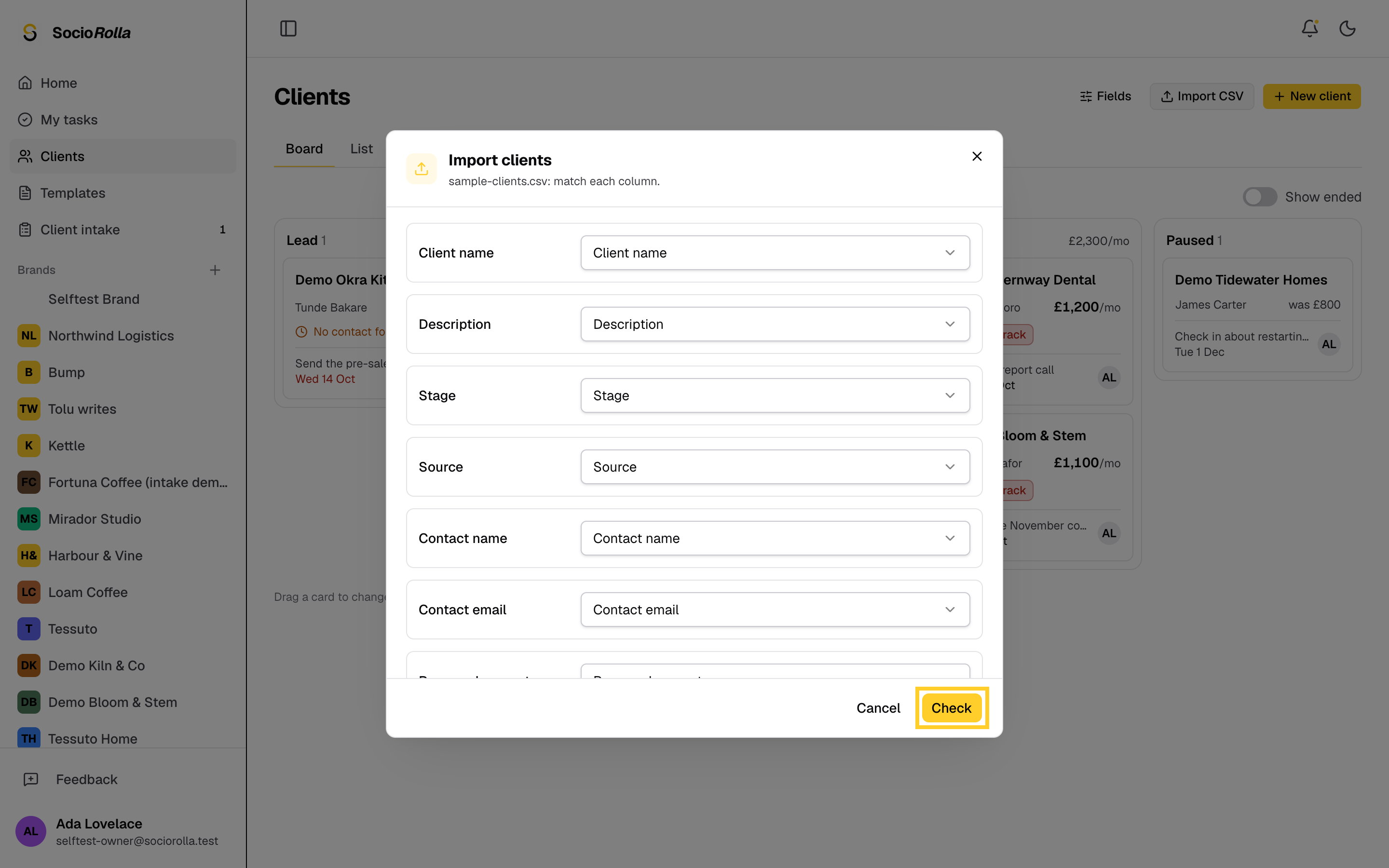
Task: Cancel the client import
Action: click(878, 708)
